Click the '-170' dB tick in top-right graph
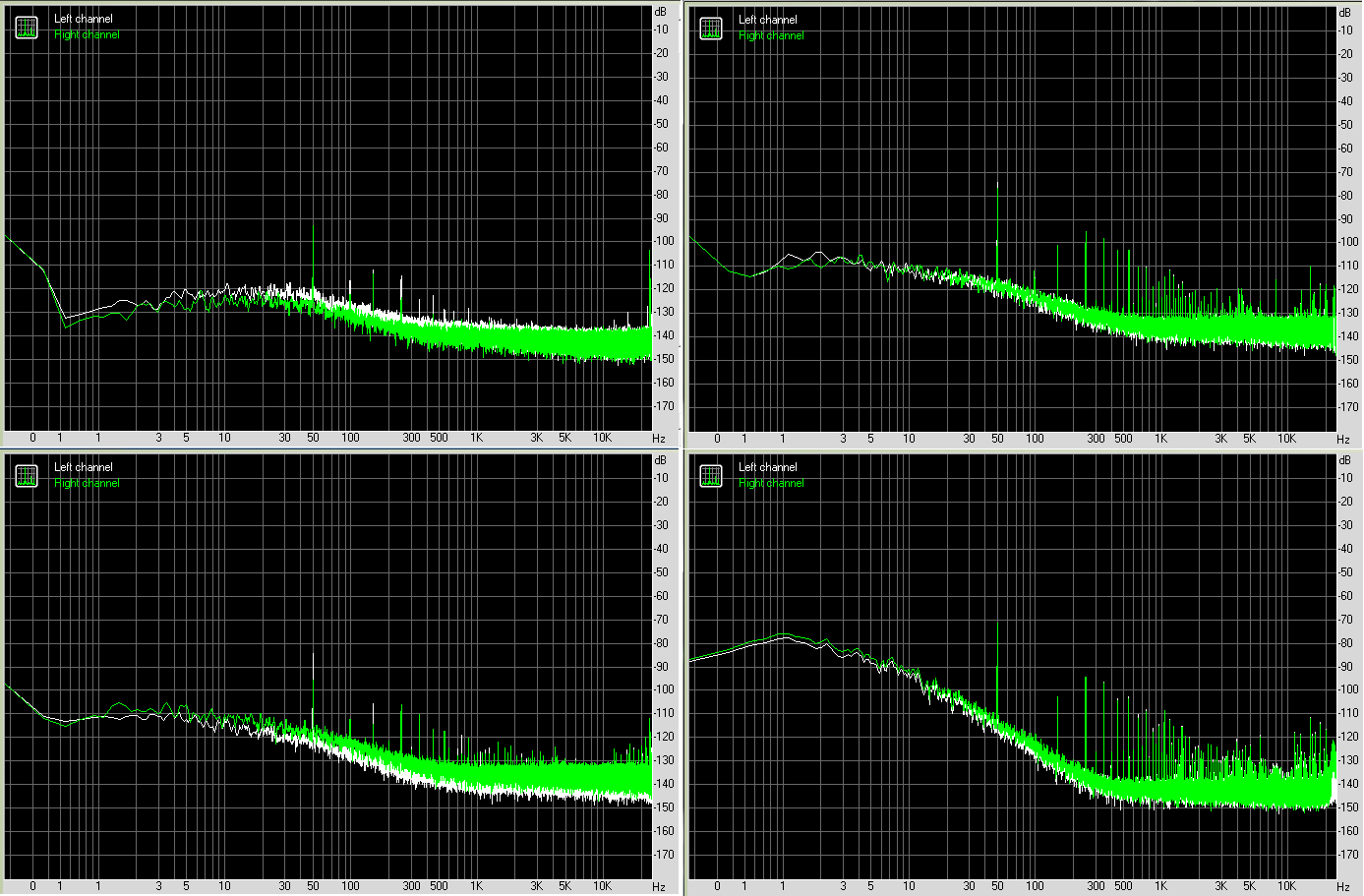This screenshot has height=896, width=1364. click(x=1348, y=407)
